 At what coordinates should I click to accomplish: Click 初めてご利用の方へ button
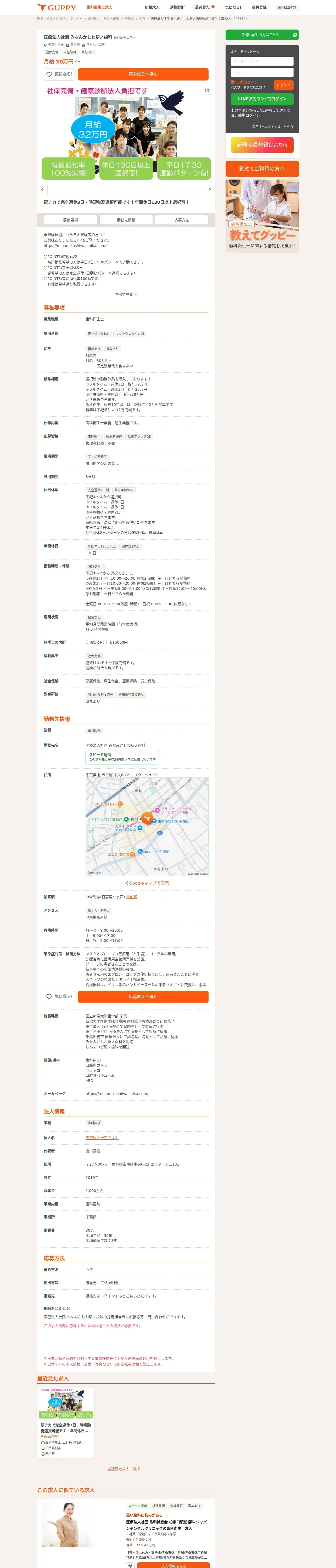coord(262,169)
